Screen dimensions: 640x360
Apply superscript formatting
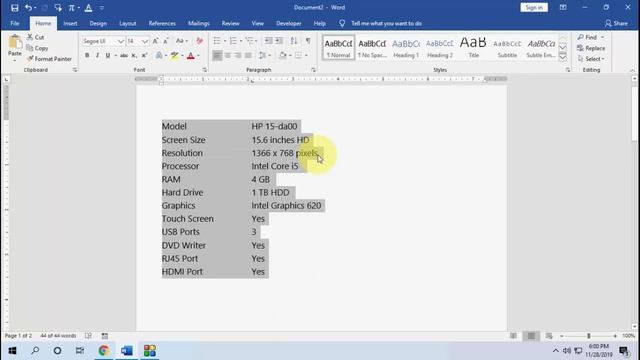[x=144, y=56]
